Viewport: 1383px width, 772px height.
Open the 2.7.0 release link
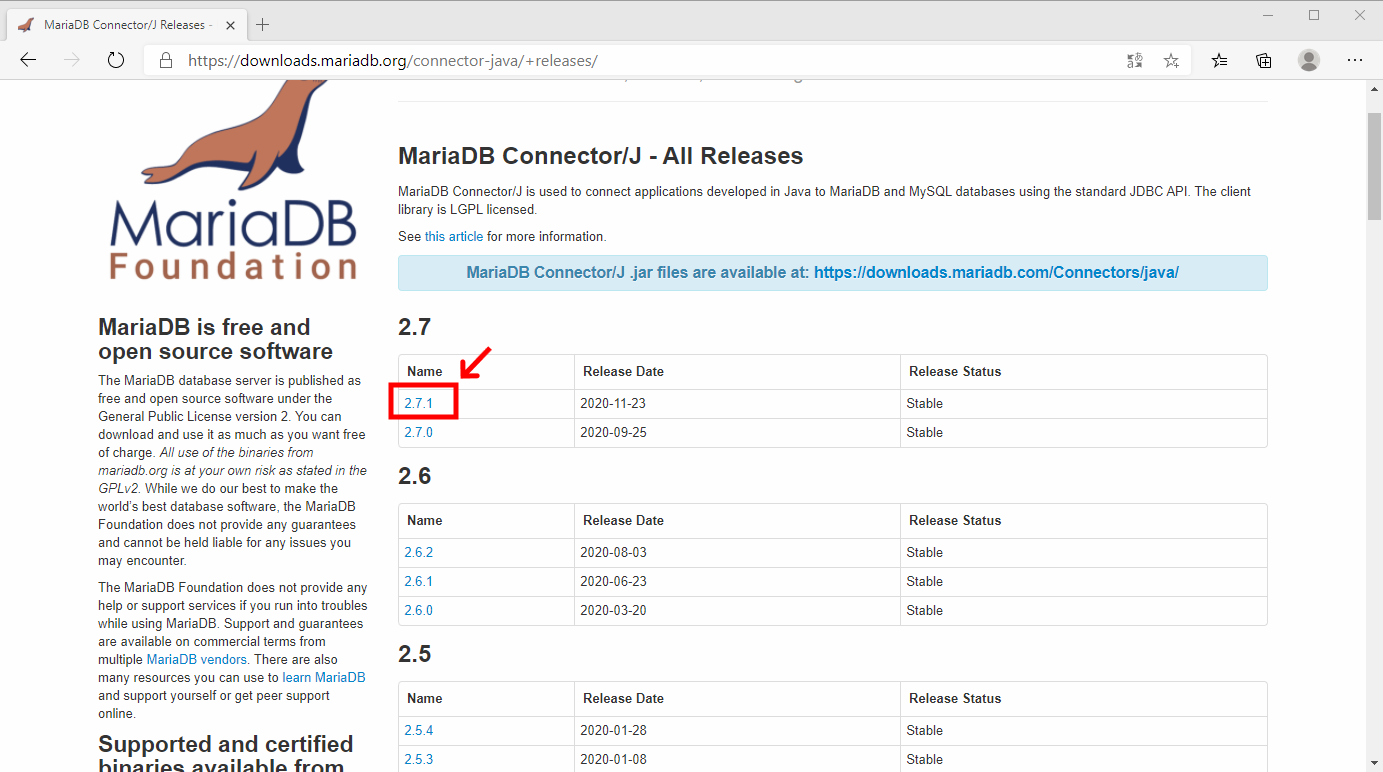coord(419,433)
